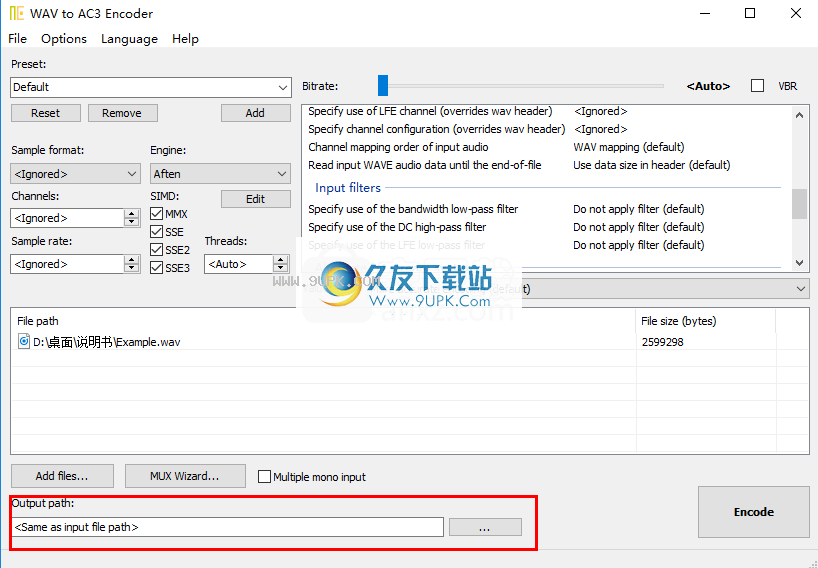Viewport: 818px width, 568px height.
Task: Open the Help menu
Action: coord(185,39)
